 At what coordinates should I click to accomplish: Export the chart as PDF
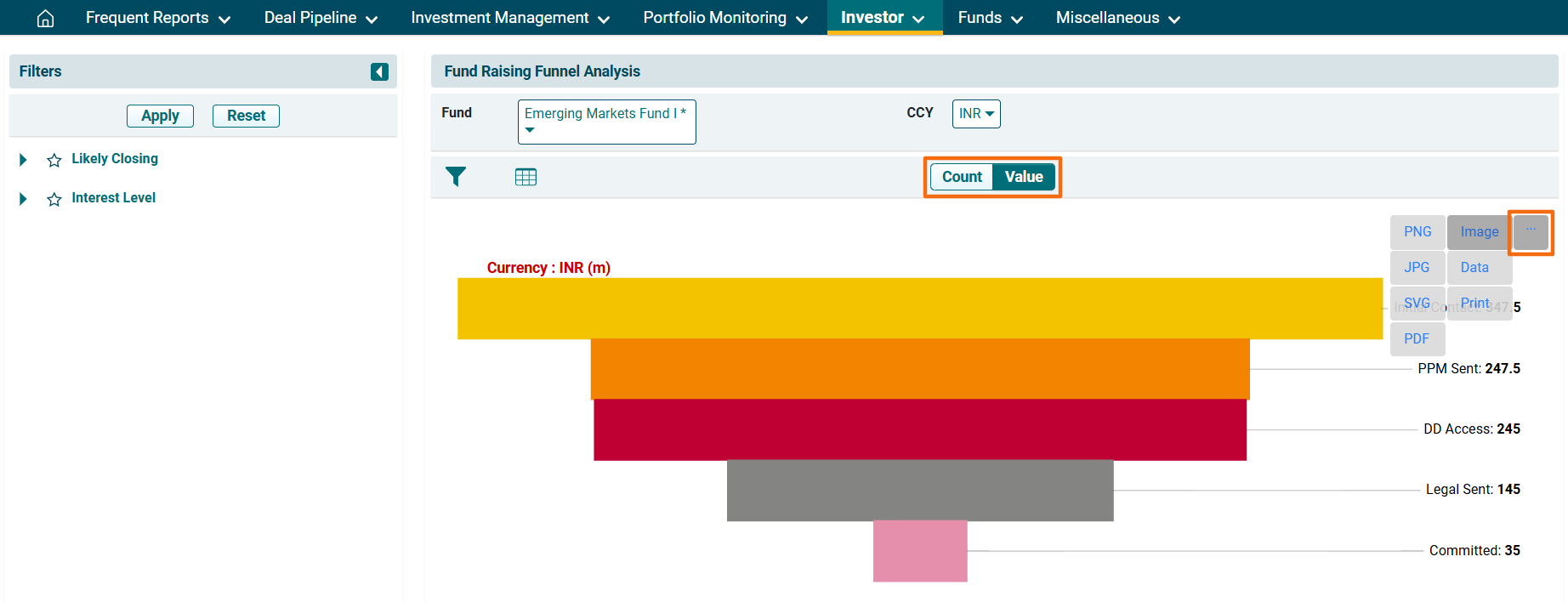coord(1417,338)
